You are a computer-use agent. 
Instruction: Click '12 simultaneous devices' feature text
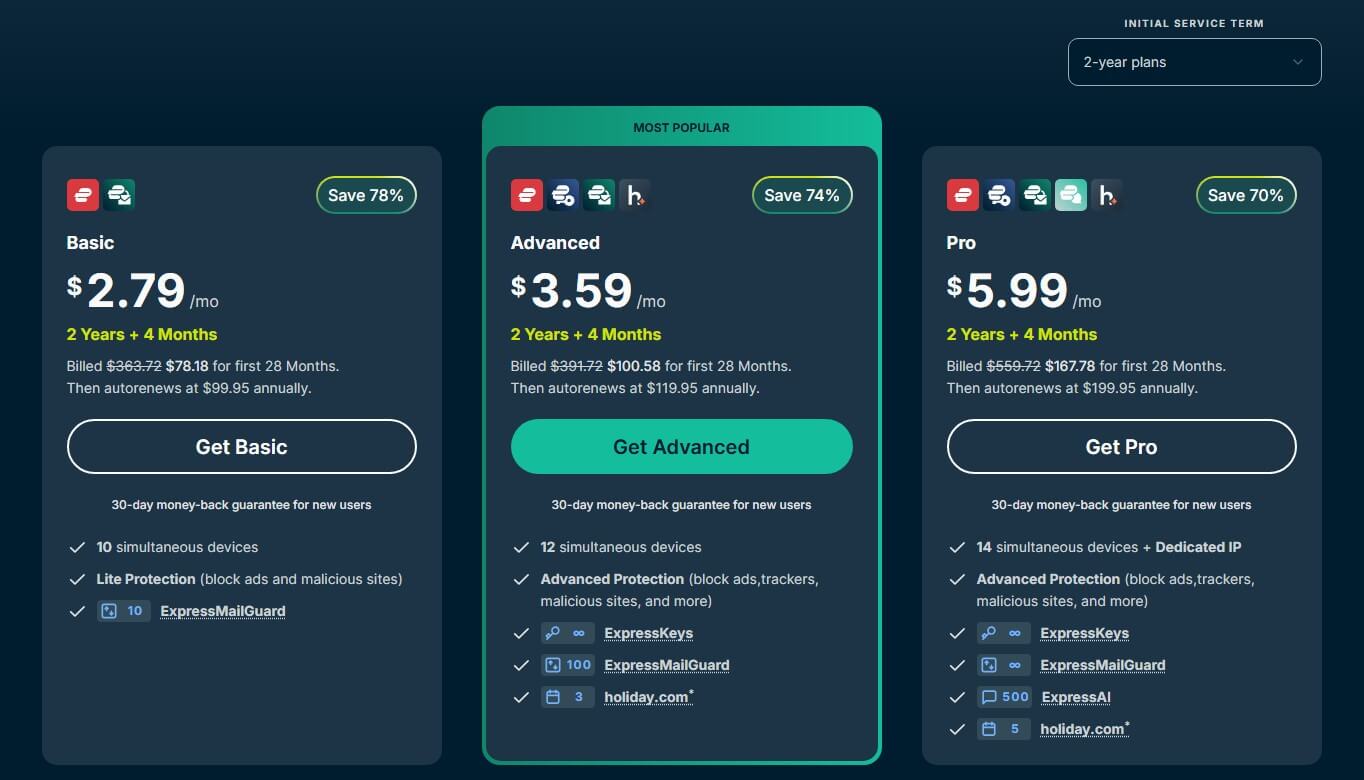tap(621, 547)
